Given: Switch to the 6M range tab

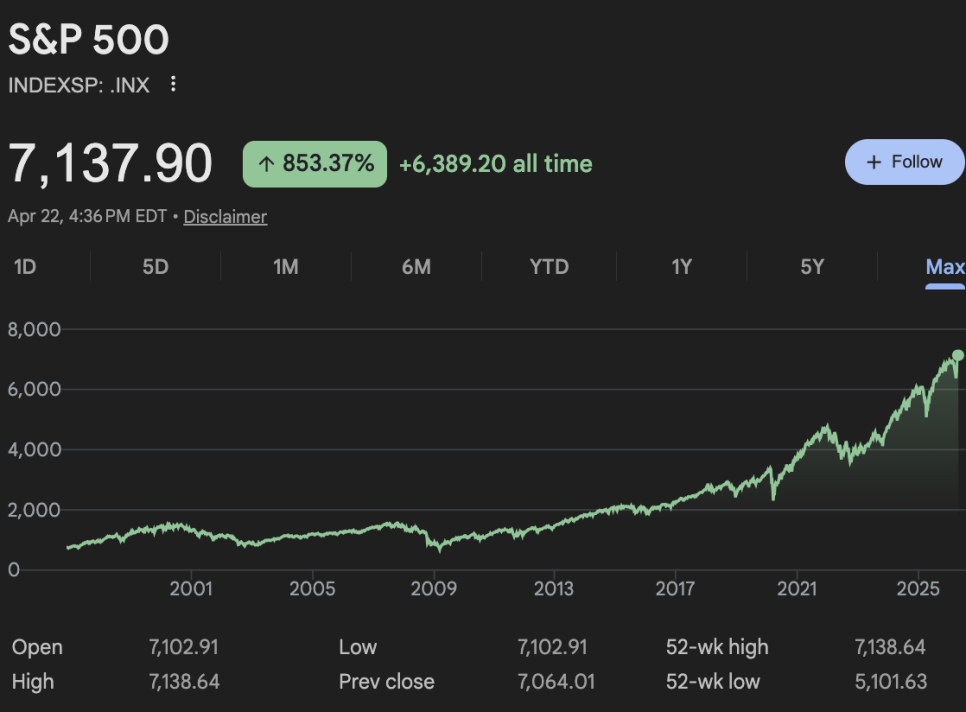Looking at the screenshot, I should pos(416,267).
